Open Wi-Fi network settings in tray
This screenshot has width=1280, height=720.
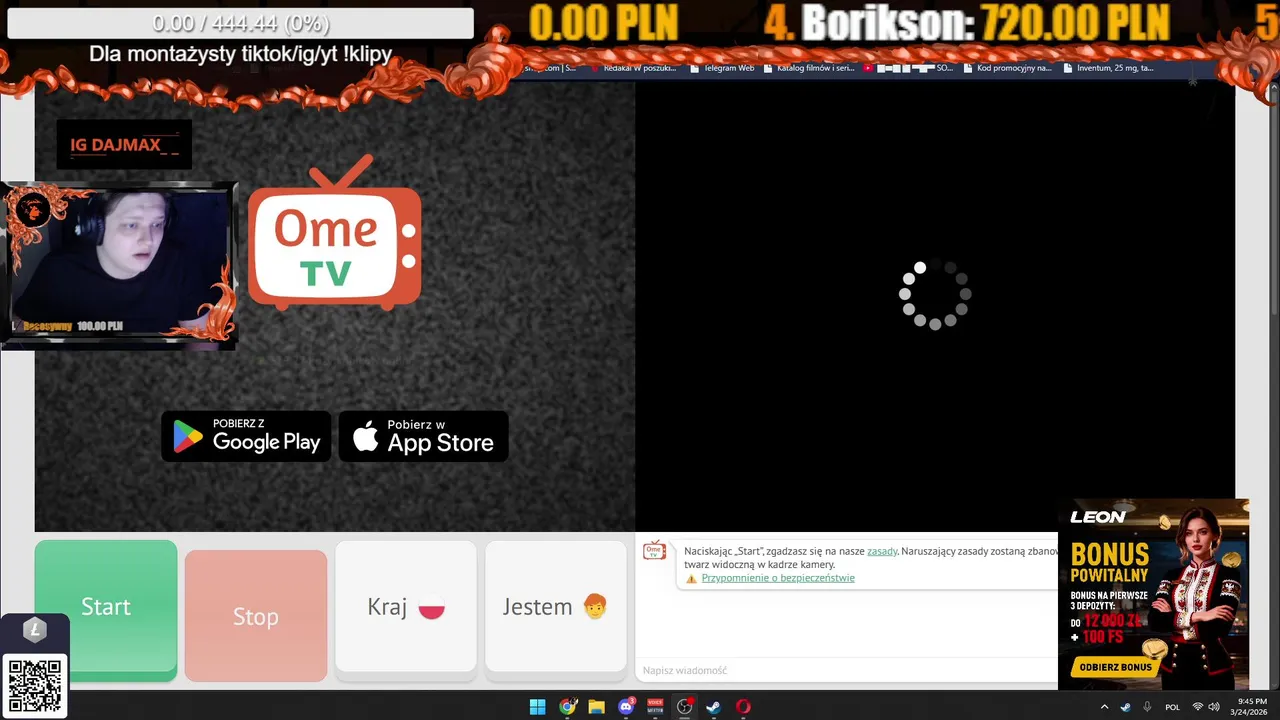(x=1197, y=707)
